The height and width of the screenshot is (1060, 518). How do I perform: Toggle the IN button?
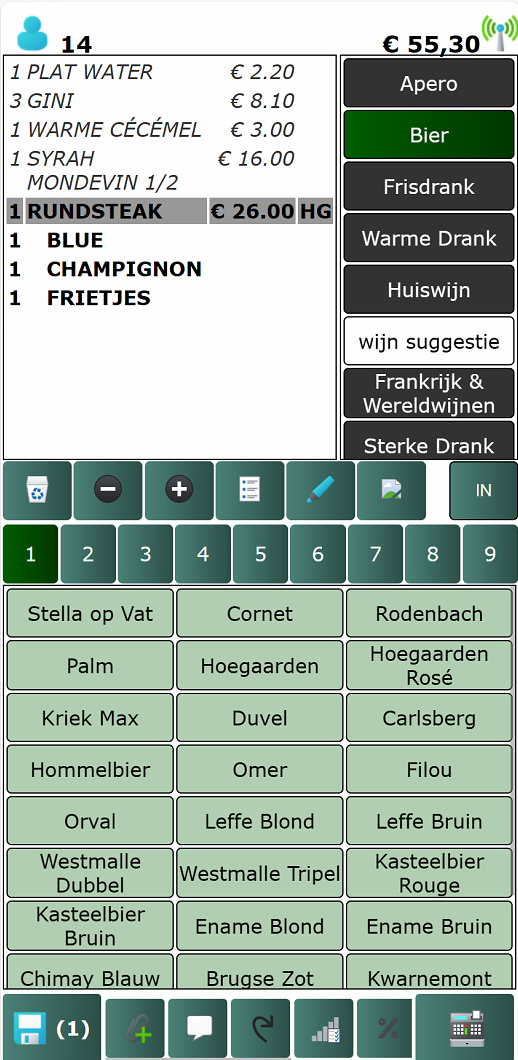484,490
